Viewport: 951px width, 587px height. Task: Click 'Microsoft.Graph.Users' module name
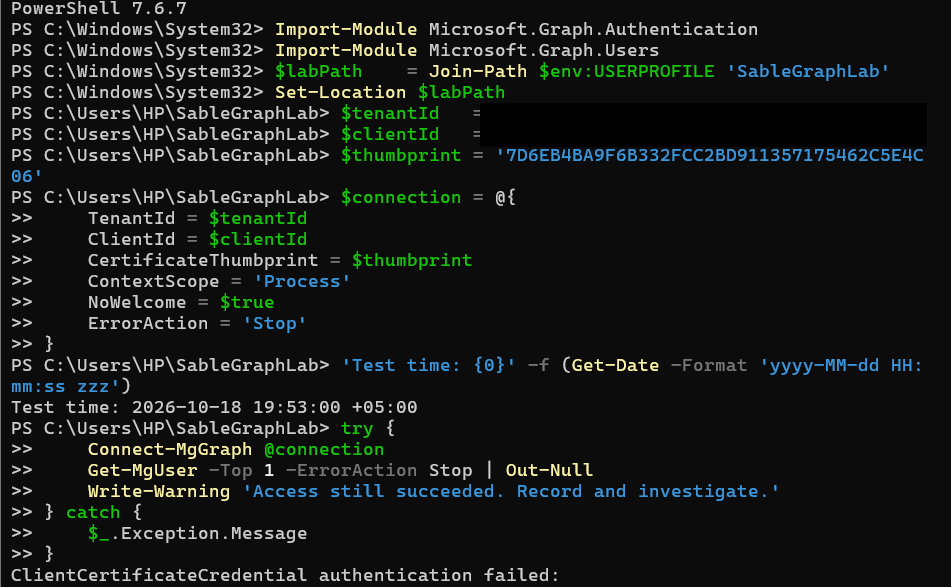pyautogui.click(x=543, y=50)
